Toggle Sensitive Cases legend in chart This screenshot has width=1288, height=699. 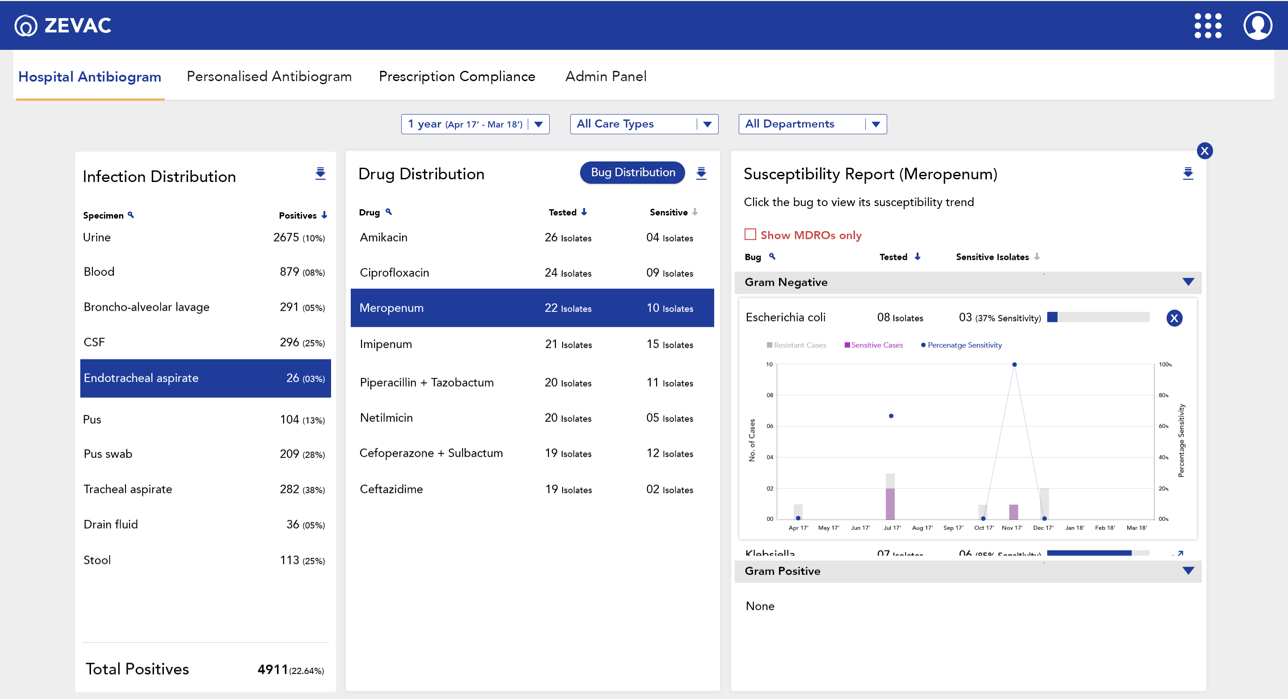[x=873, y=345]
